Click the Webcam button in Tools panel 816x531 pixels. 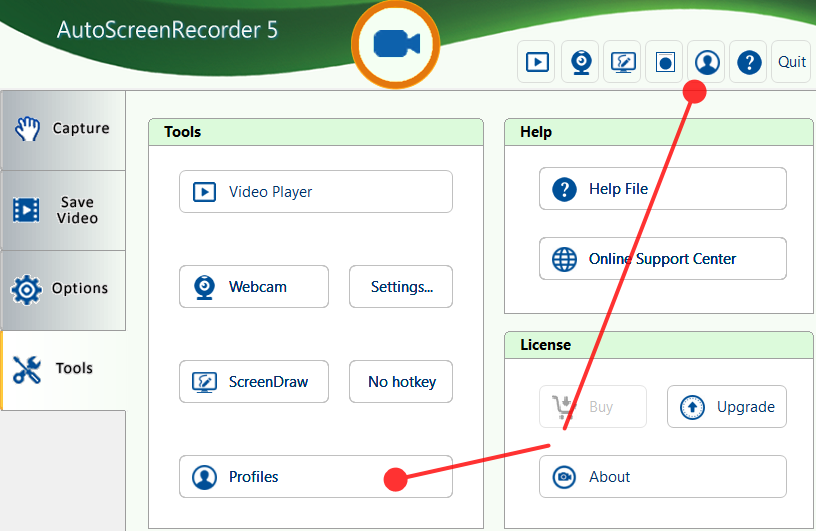254,287
